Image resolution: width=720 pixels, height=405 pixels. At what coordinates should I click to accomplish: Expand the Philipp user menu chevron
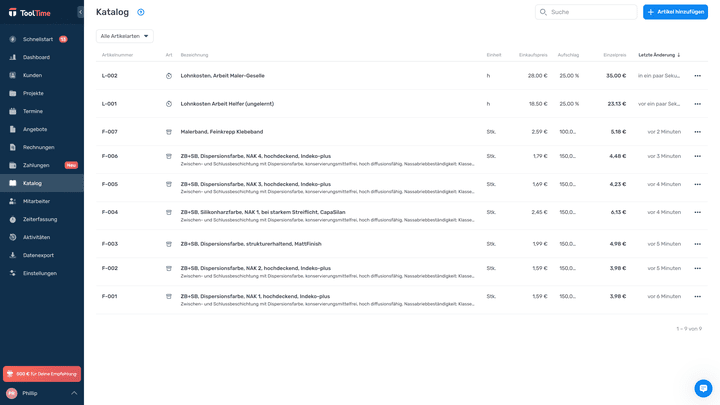tap(74, 393)
